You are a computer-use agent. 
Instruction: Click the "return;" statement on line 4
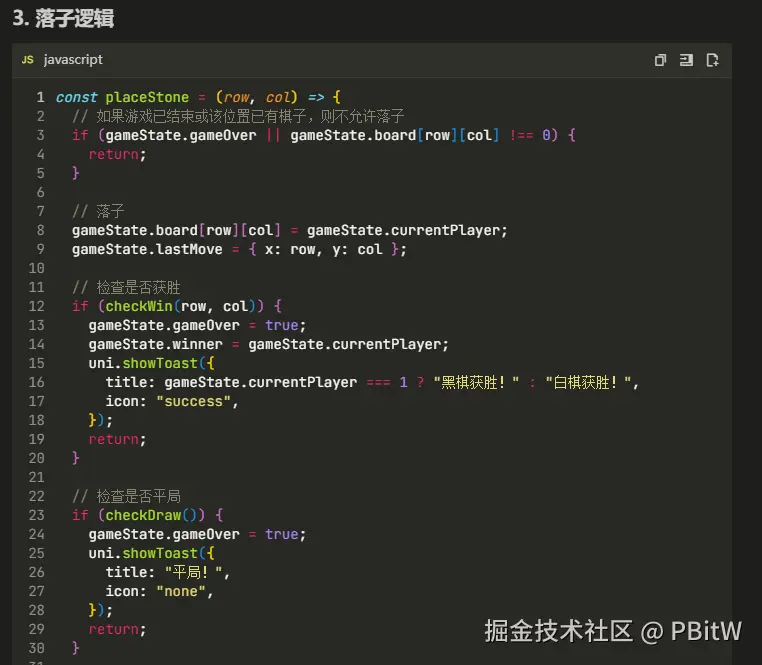(117, 154)
